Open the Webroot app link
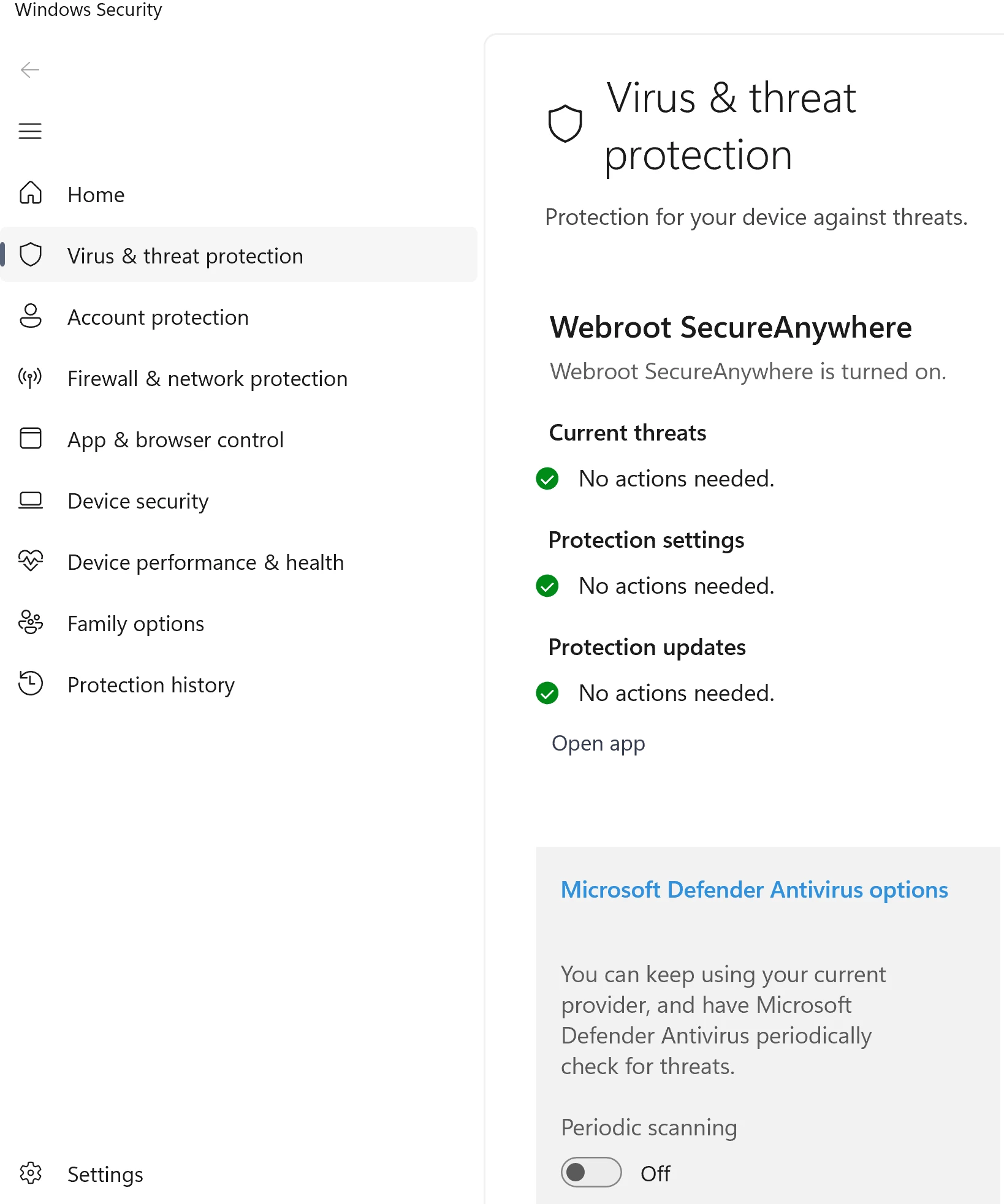Screen dimensions: 1004x1204 point(598,743)
